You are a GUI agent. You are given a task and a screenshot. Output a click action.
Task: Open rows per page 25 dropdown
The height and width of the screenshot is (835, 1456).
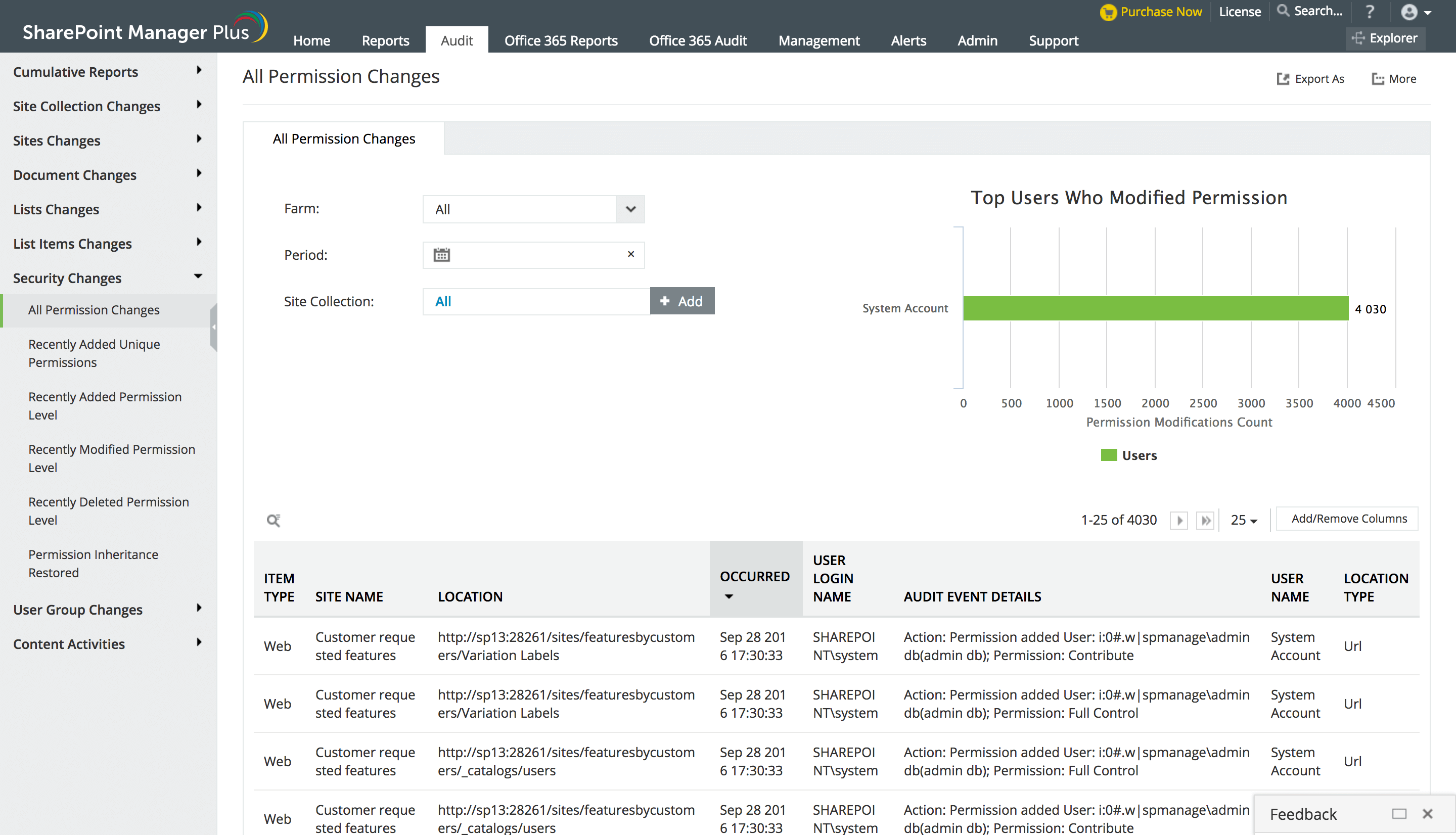coord(1243,520)
